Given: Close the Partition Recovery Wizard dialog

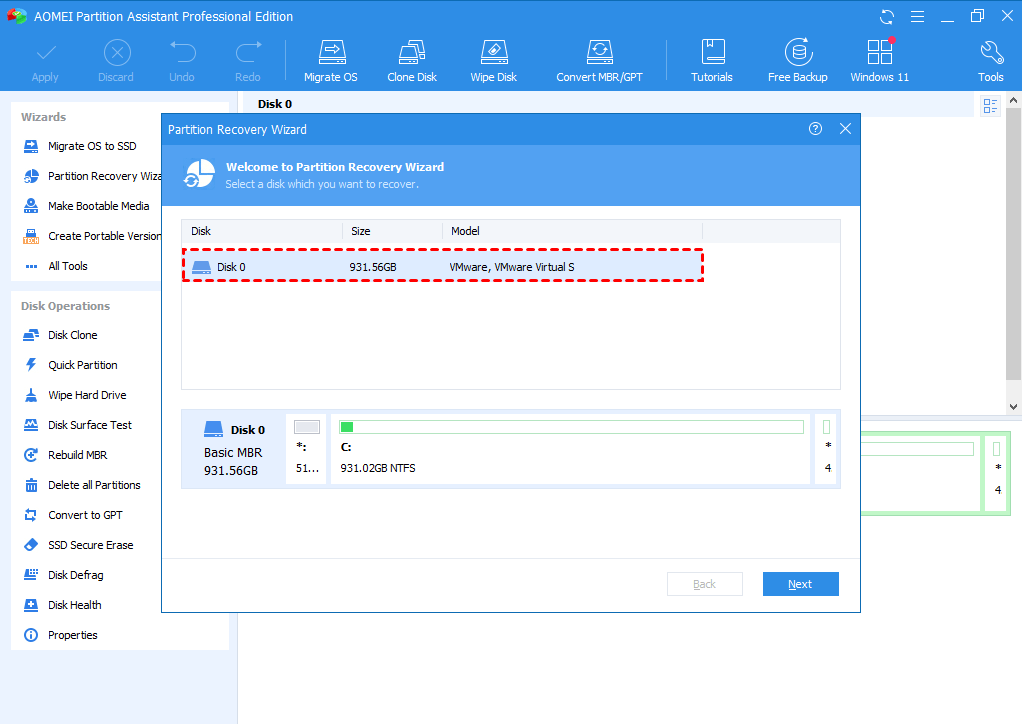Looking at the screenshot, I should click(845, 129).
